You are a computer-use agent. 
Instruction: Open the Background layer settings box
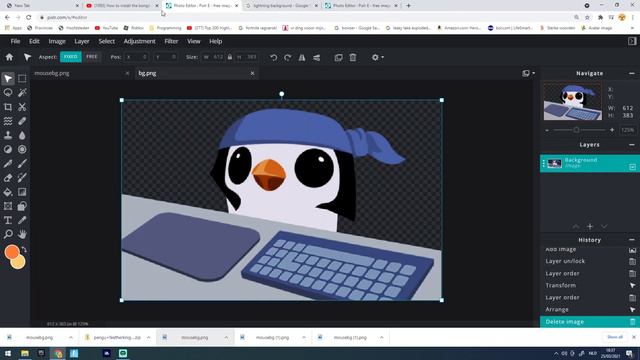[632, 167]
